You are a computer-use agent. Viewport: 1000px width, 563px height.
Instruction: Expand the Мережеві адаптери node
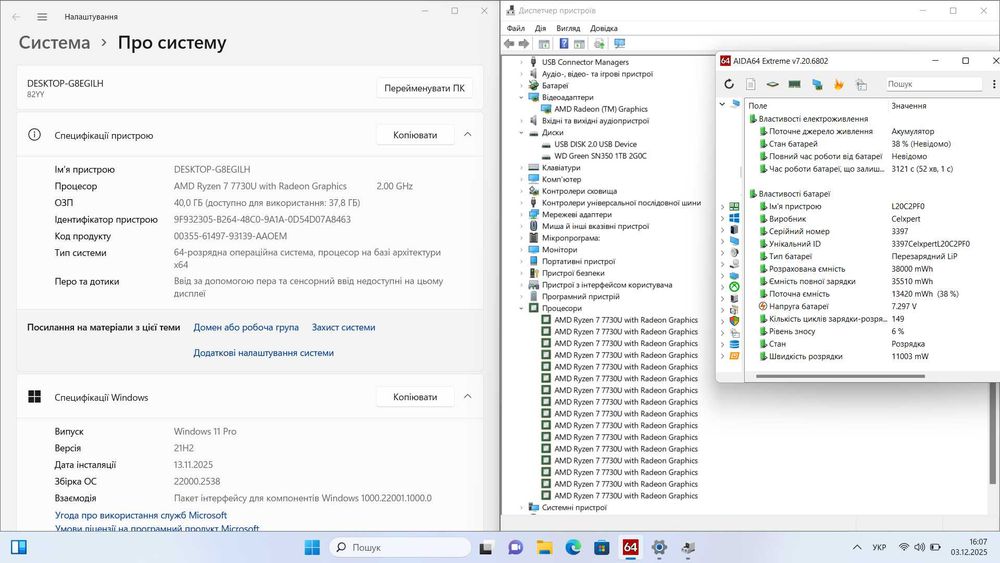coord(522,215)
